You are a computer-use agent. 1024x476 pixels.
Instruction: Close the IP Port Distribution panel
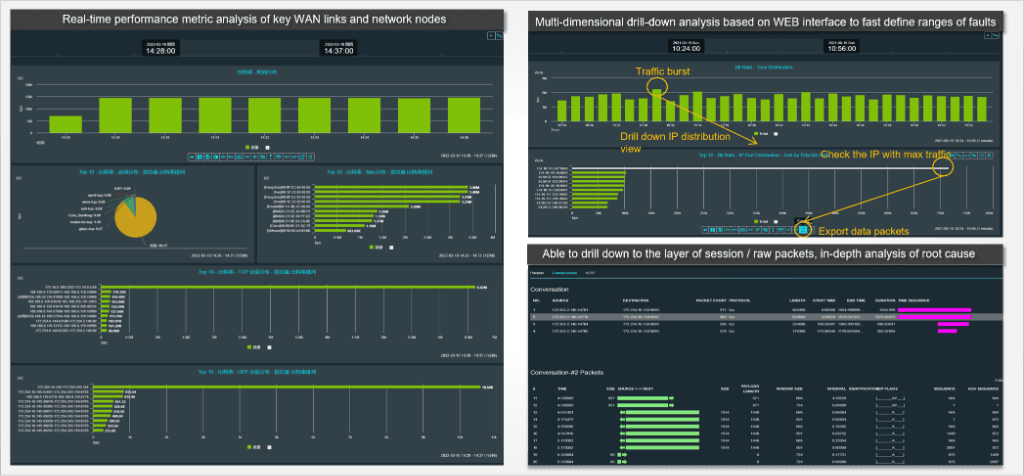point(990,155)
